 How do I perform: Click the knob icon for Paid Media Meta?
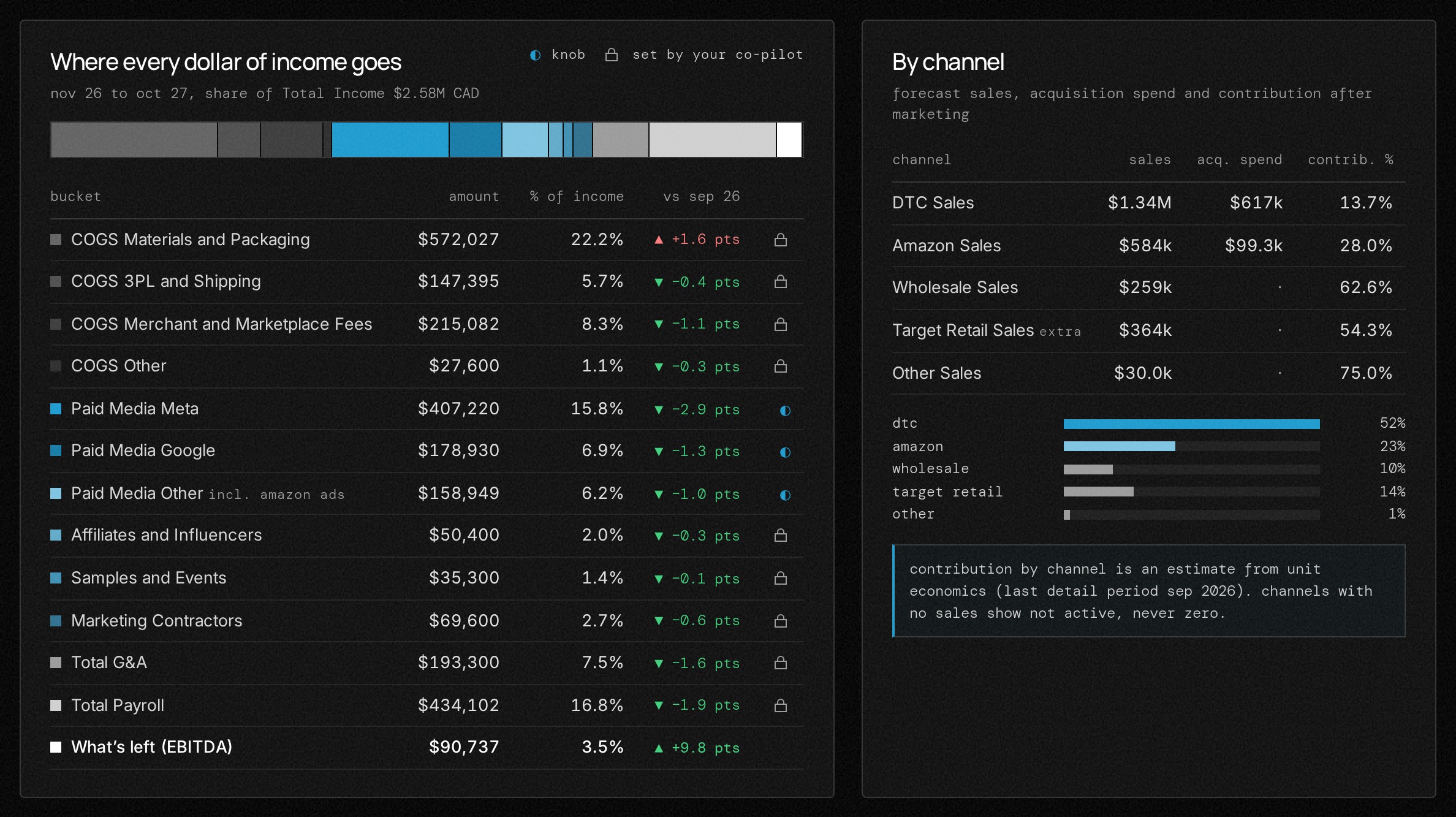click(x=785, y=410)
